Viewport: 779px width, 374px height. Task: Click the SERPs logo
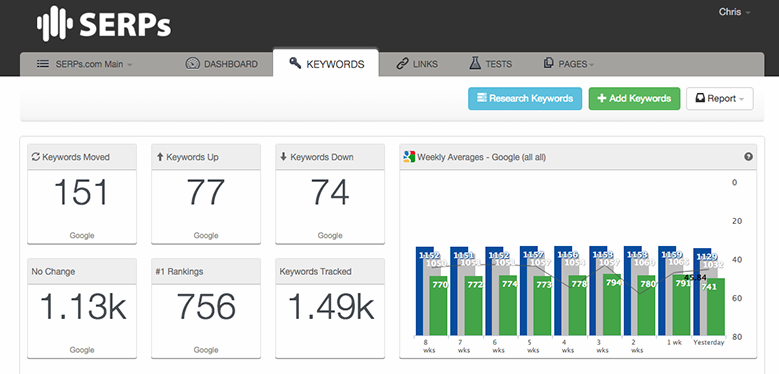[104, 25]
